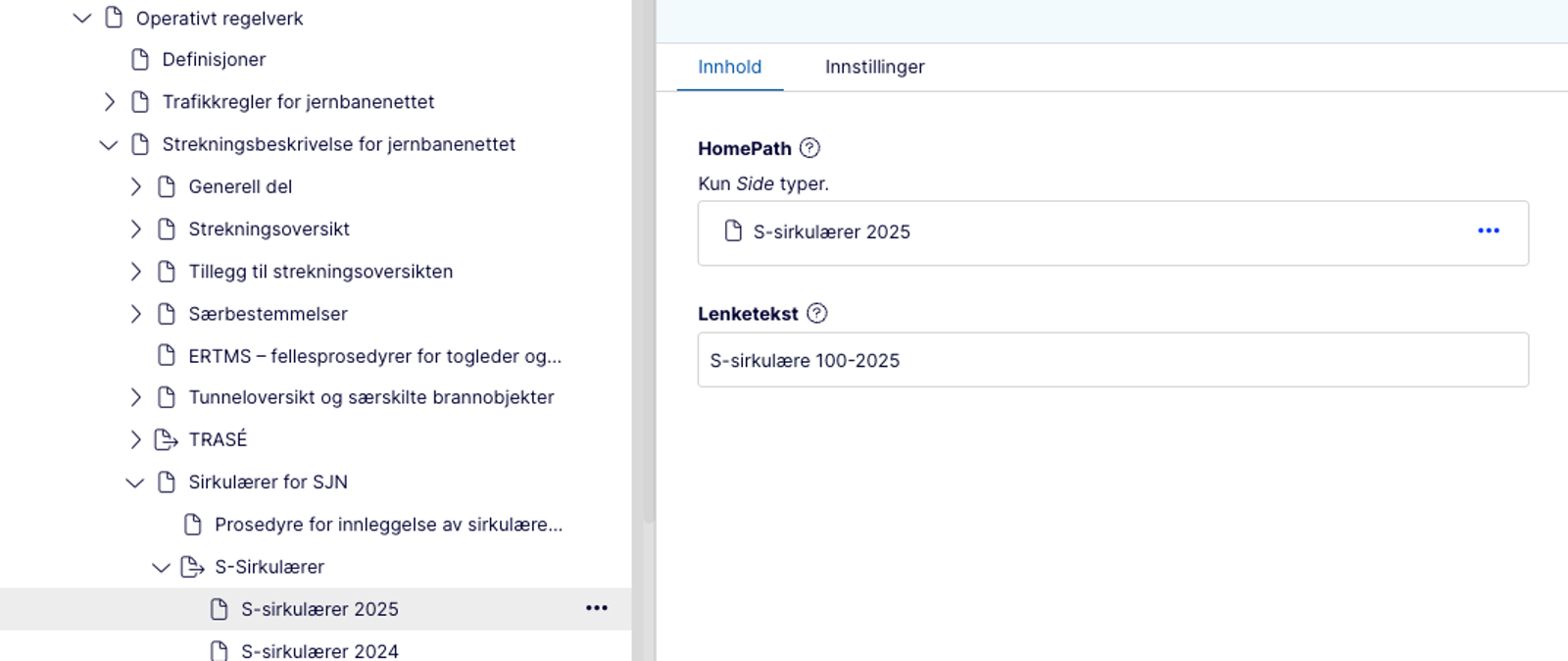The width and height of the screenshot is (1568, 661).
Task: Expand the Særbestemmelser tree node
Action: [x=136, y=314]
